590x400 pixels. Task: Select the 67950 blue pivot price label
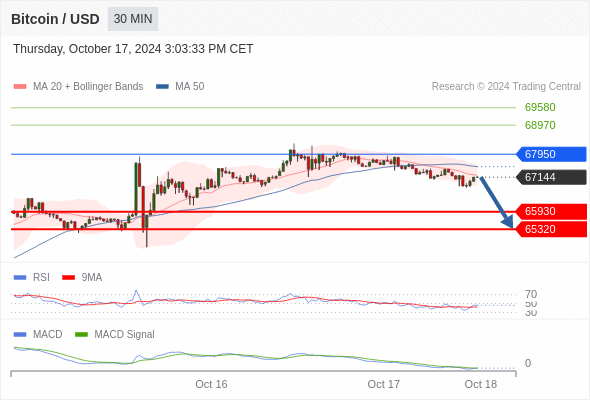pos(551,154)
